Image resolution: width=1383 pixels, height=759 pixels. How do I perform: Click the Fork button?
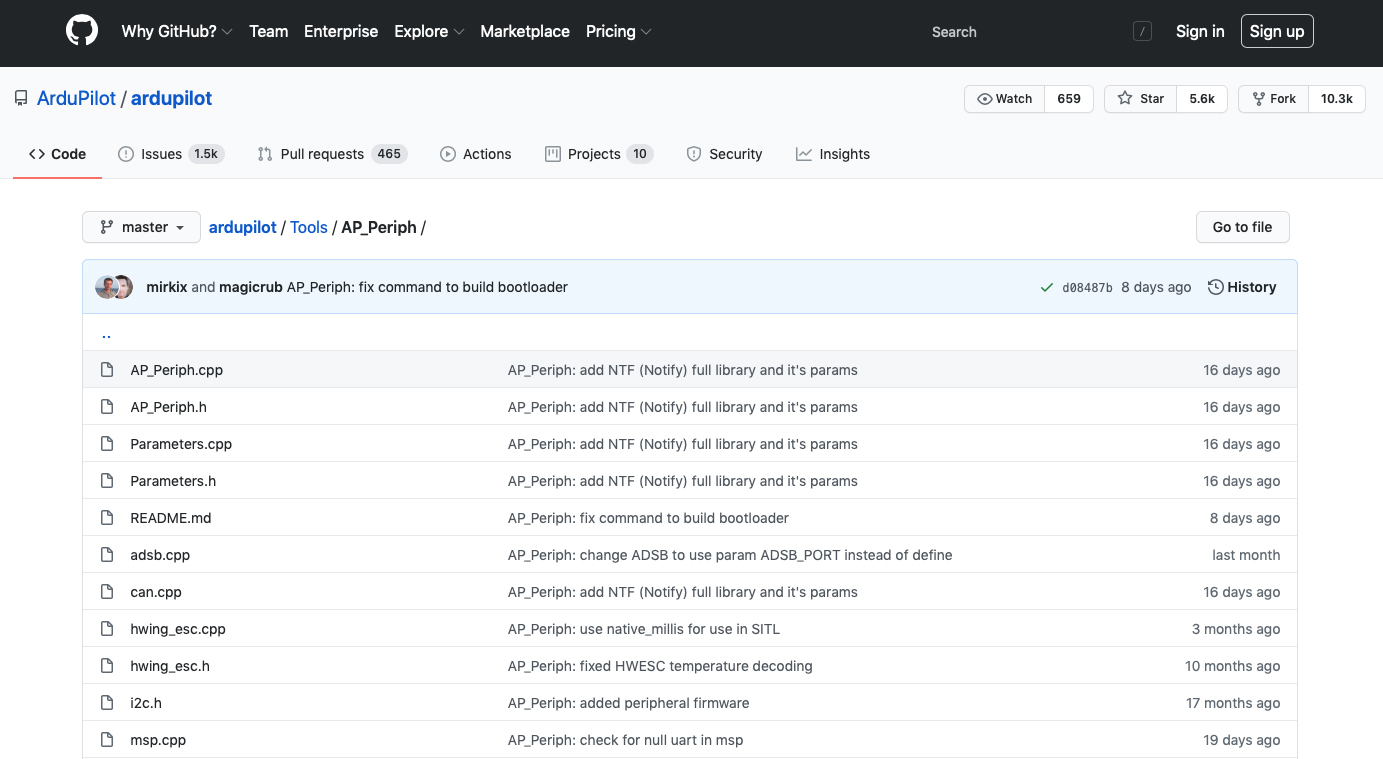pyautogui.click(x=1273, y=99)
